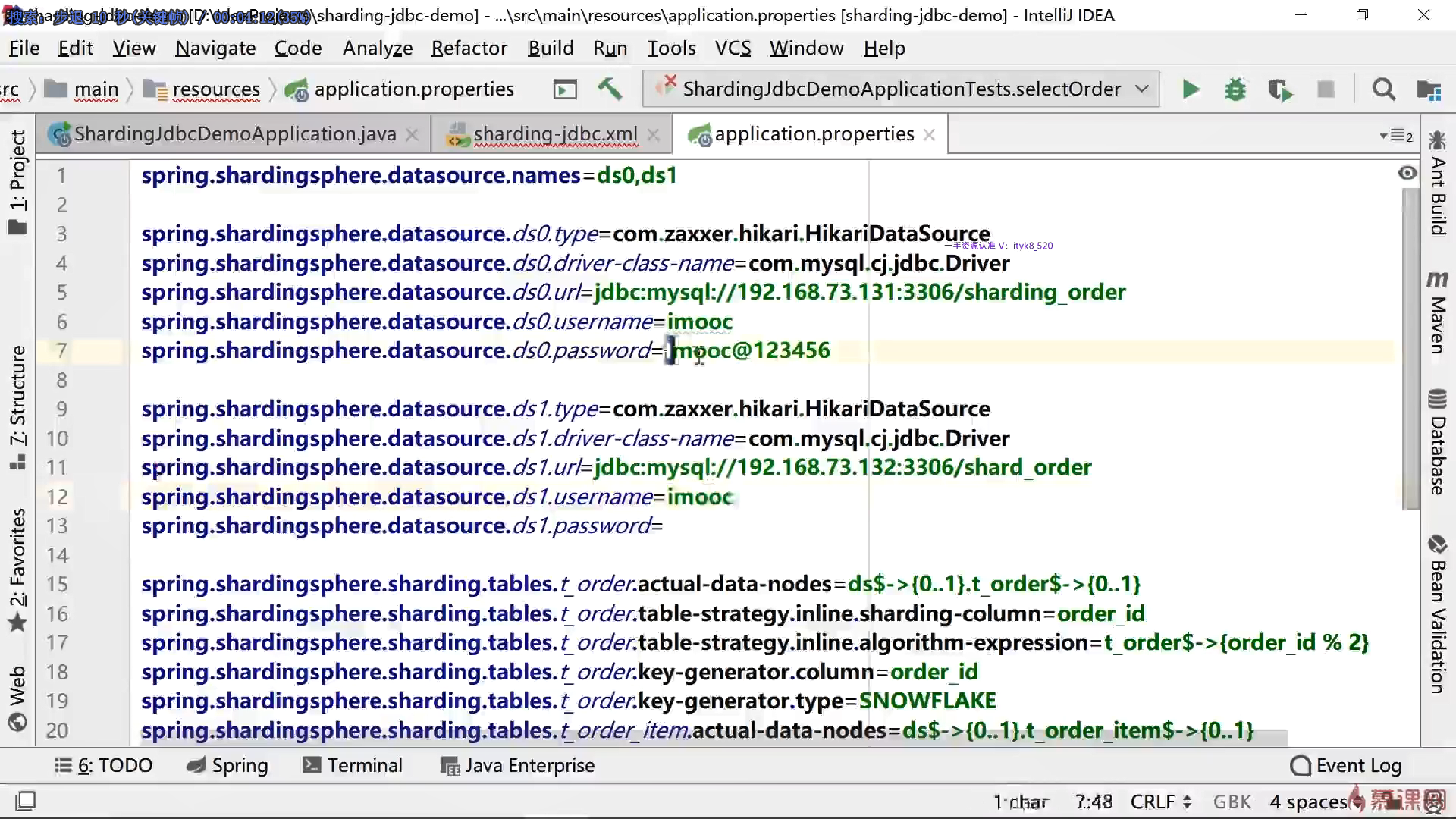The width and height of the screenshot is (1456, 819).
Task: Click the Debug bug icon
Action: tap(1235, 89)
